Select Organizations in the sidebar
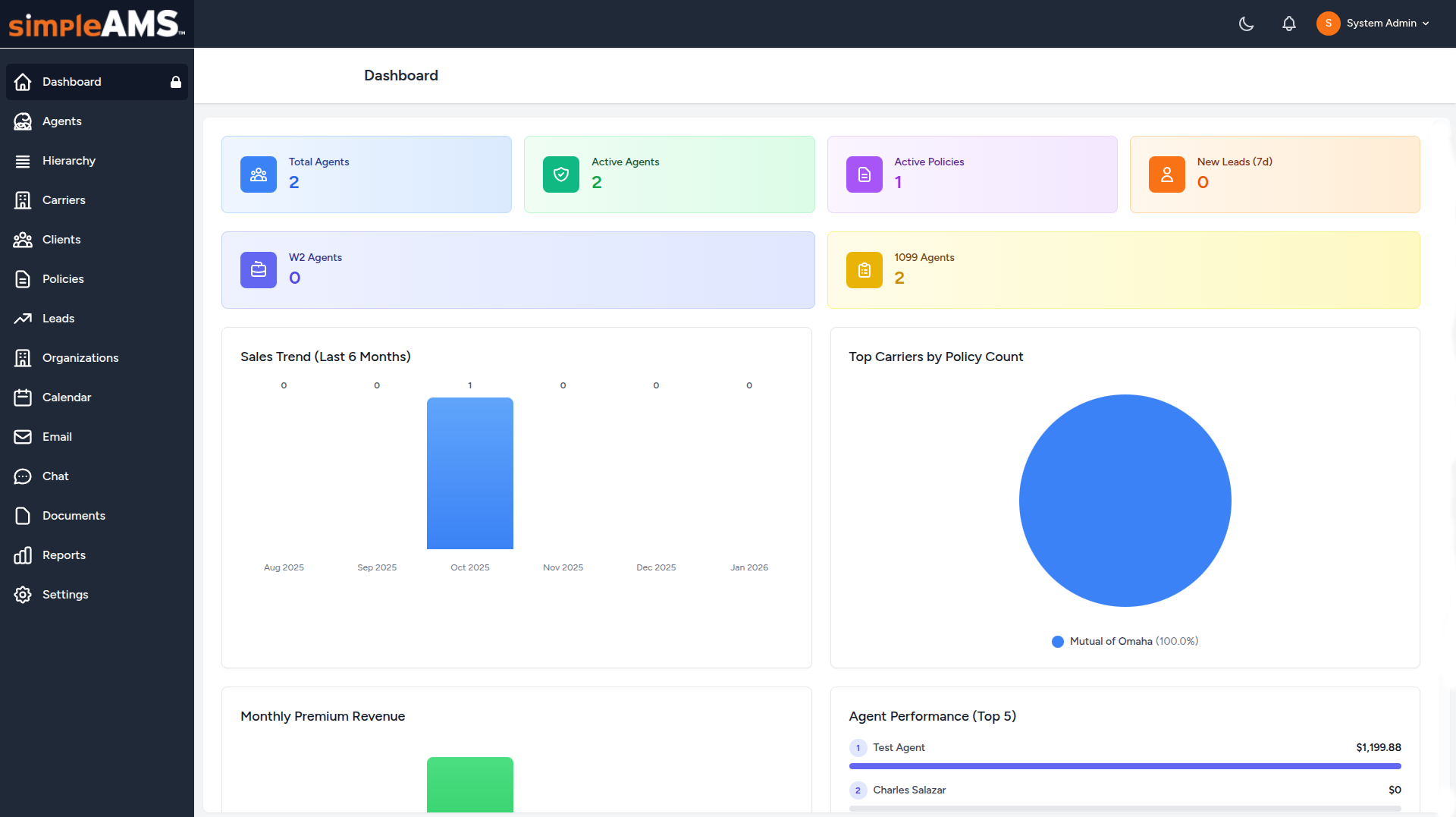 (80, 357)
